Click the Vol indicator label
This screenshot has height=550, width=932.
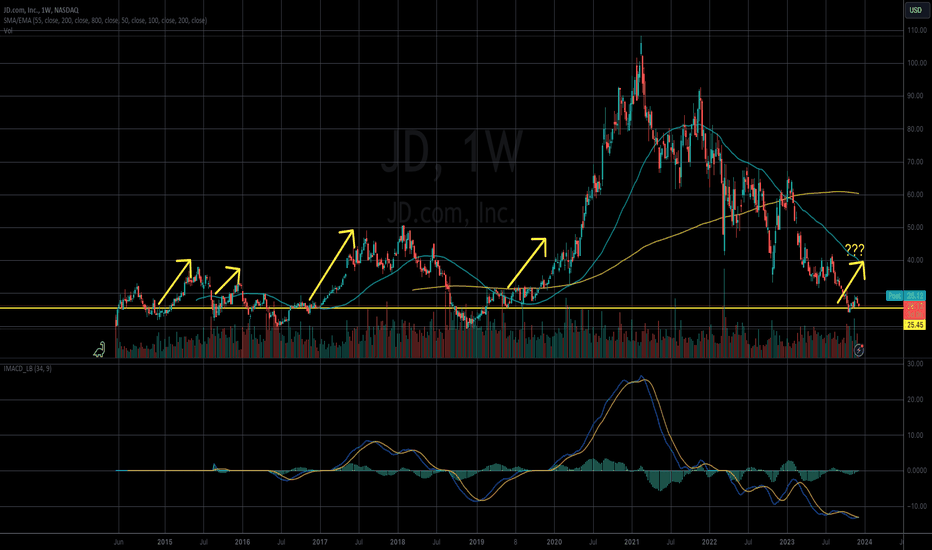pyautogui.click(x=8, y=30)
